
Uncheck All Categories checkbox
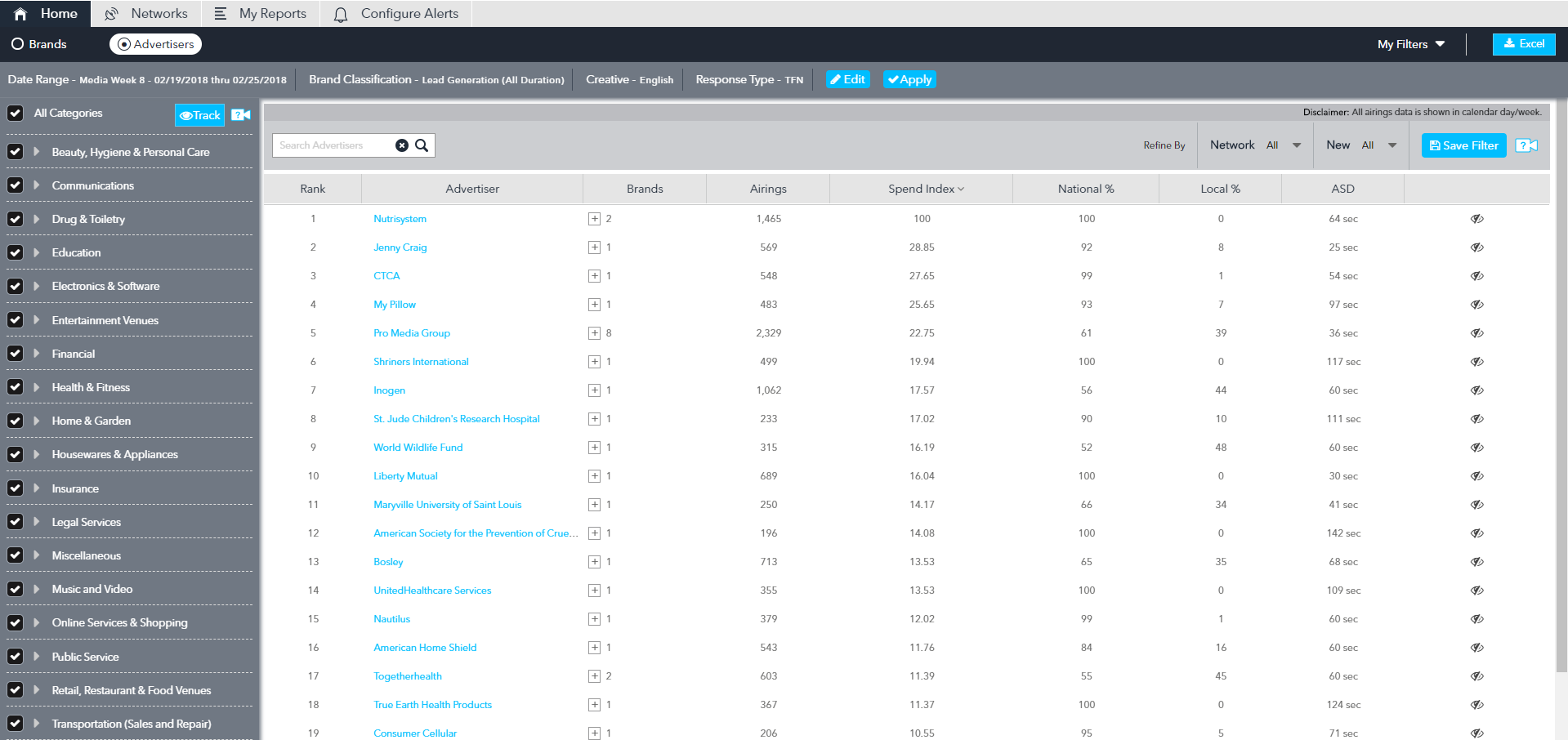click(15, 113)
